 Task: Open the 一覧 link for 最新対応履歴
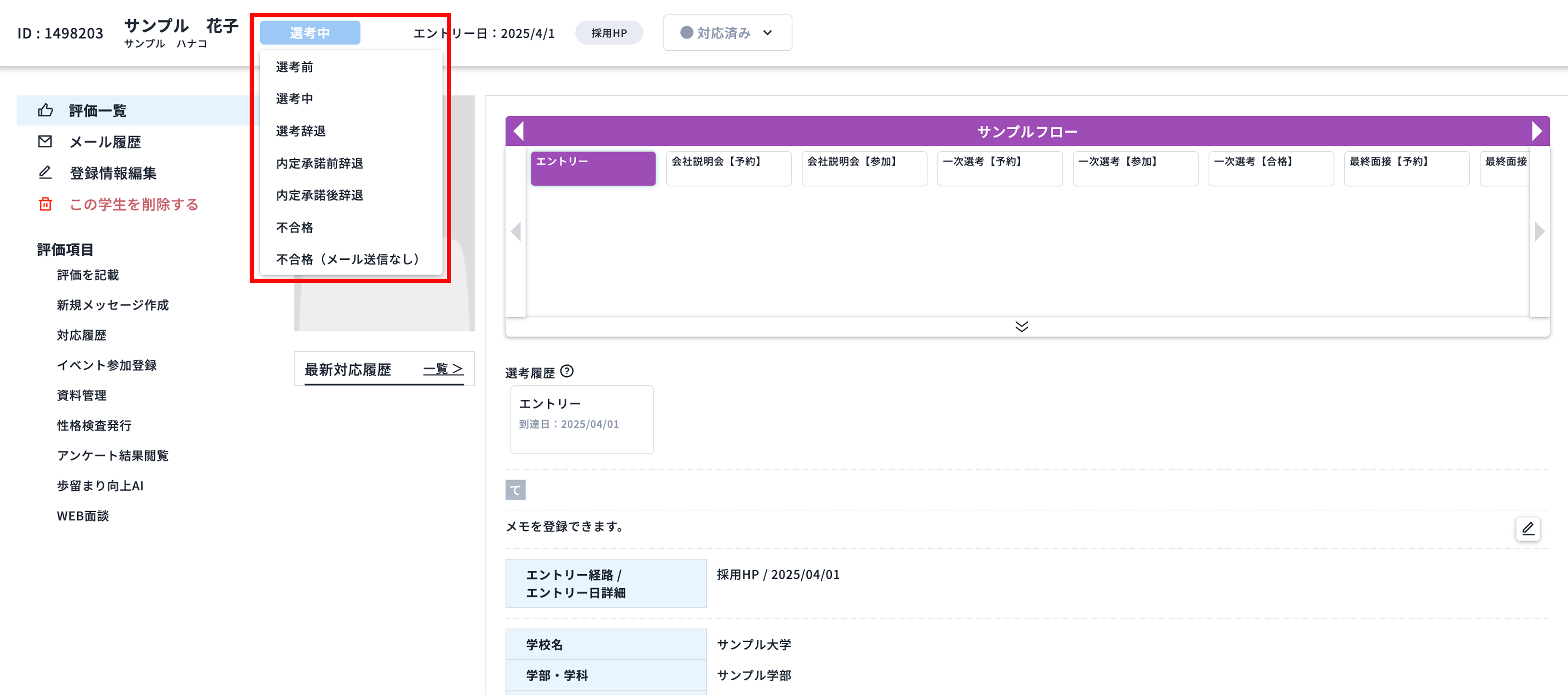click(x=443, y=369)
